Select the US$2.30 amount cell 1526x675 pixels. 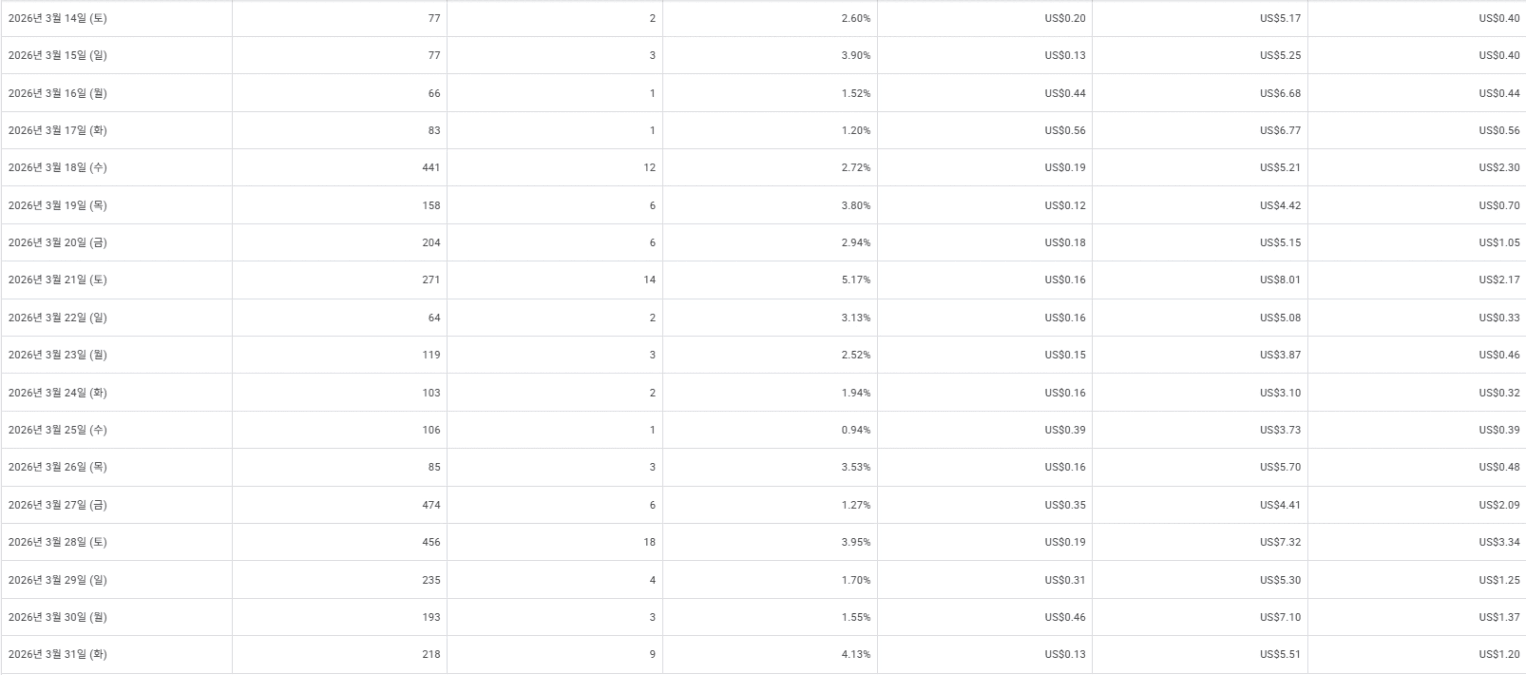pyautogui.click(x=1499, y=168)
